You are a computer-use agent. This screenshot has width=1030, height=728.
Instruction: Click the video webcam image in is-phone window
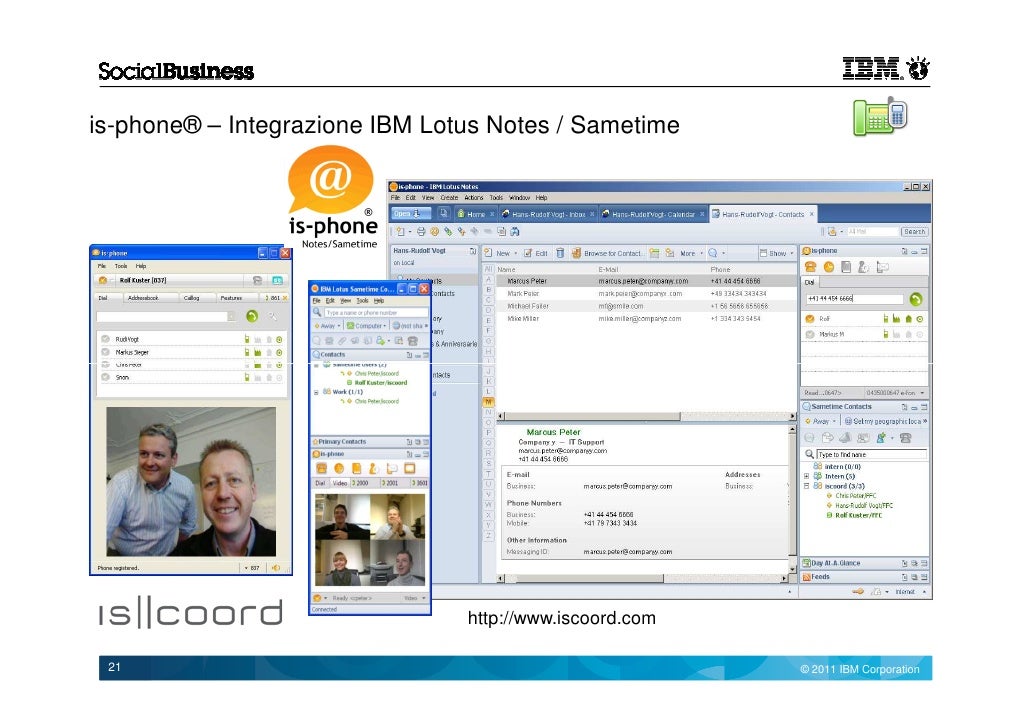191,482
